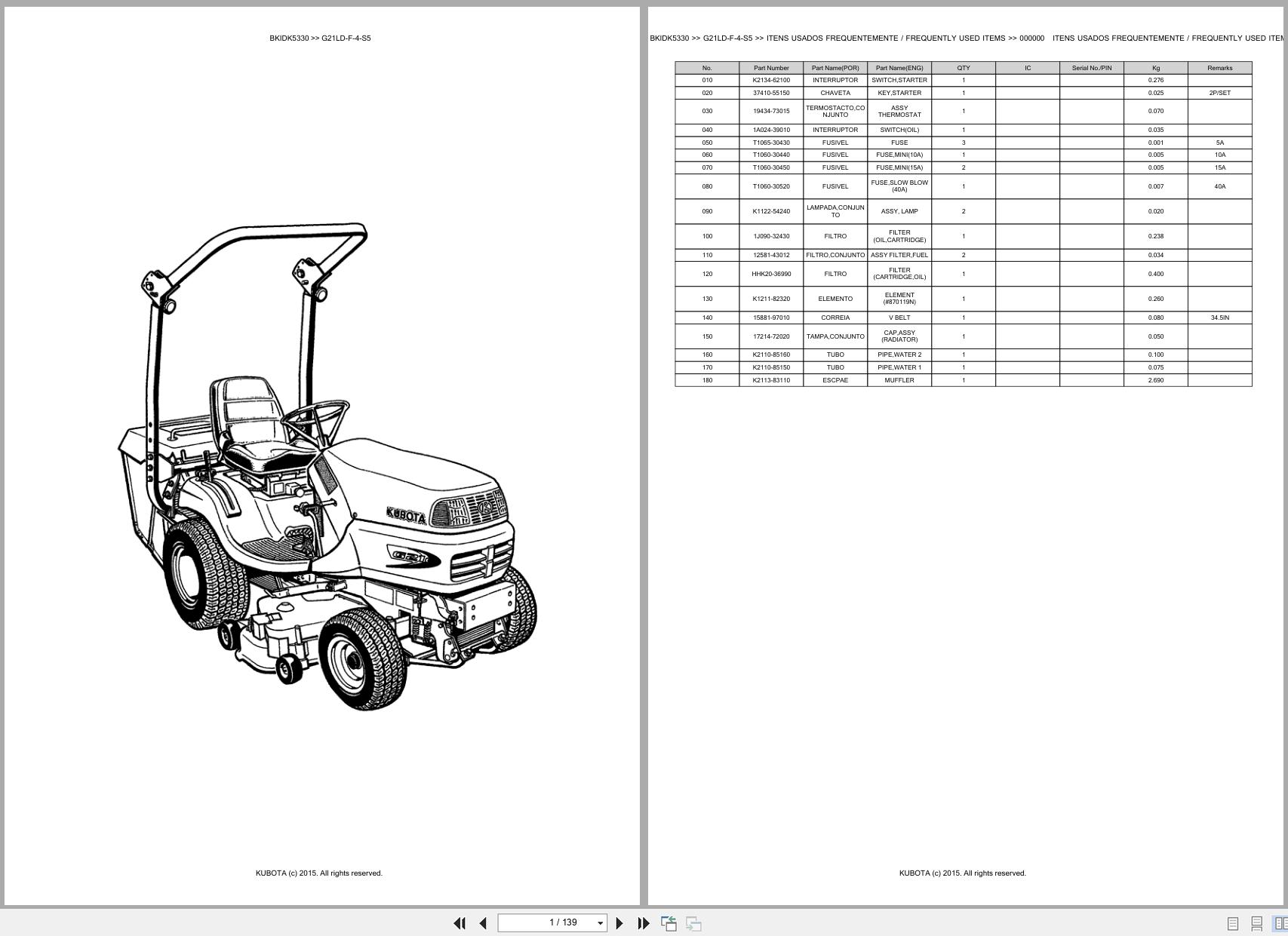Switch to two-page facing view
This screenshot has width=1288, height=936.
(1280, 924)
